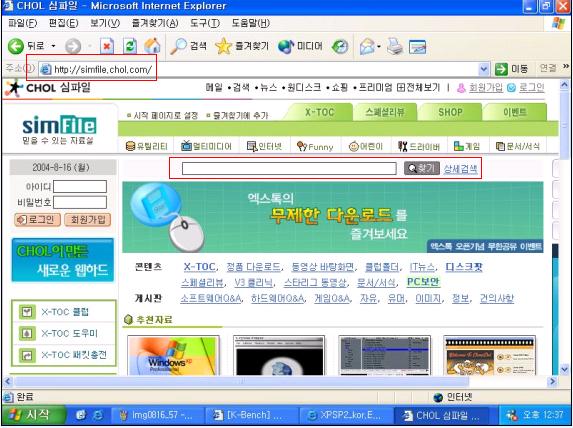
Task: Open the 즐겨찾기(A) menu
Action: pyautogui.click(x=155, y=23)
